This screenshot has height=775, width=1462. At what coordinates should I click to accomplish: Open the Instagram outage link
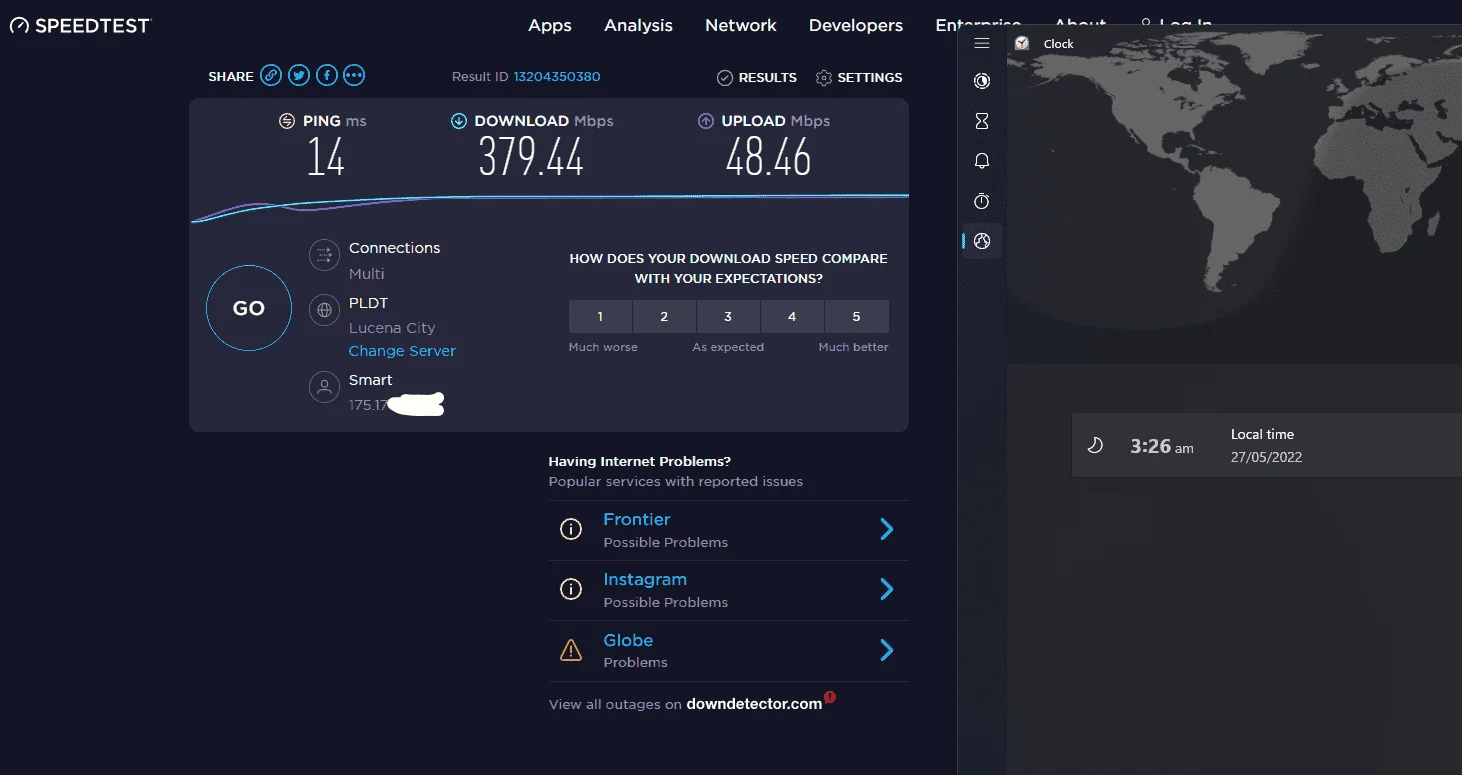click(x=645, y=580)
